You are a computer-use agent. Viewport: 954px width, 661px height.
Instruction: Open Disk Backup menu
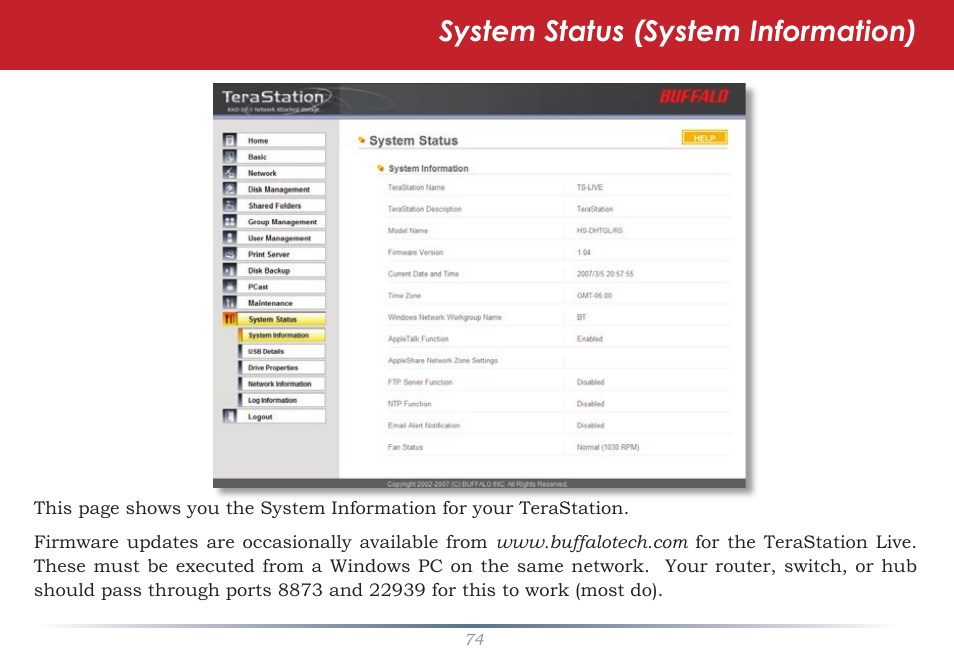[x=281, y=270]
